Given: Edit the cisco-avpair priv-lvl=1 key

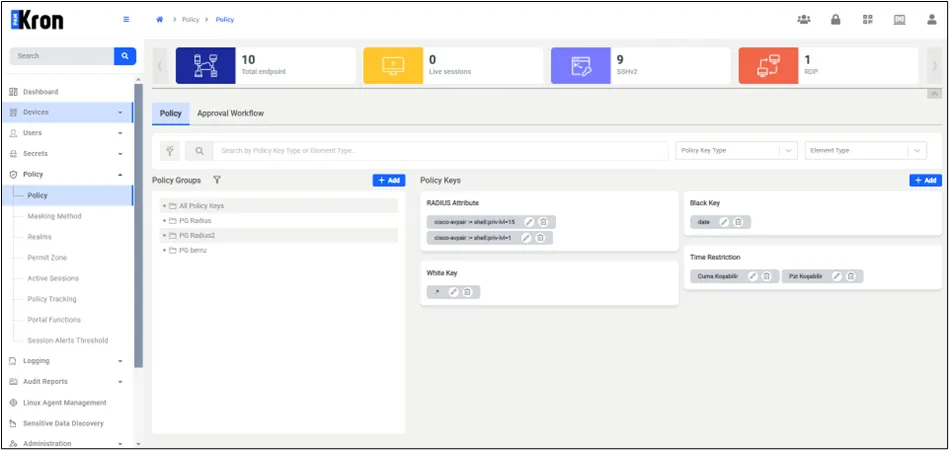Looking at the screenshot, I should (526, 238).
